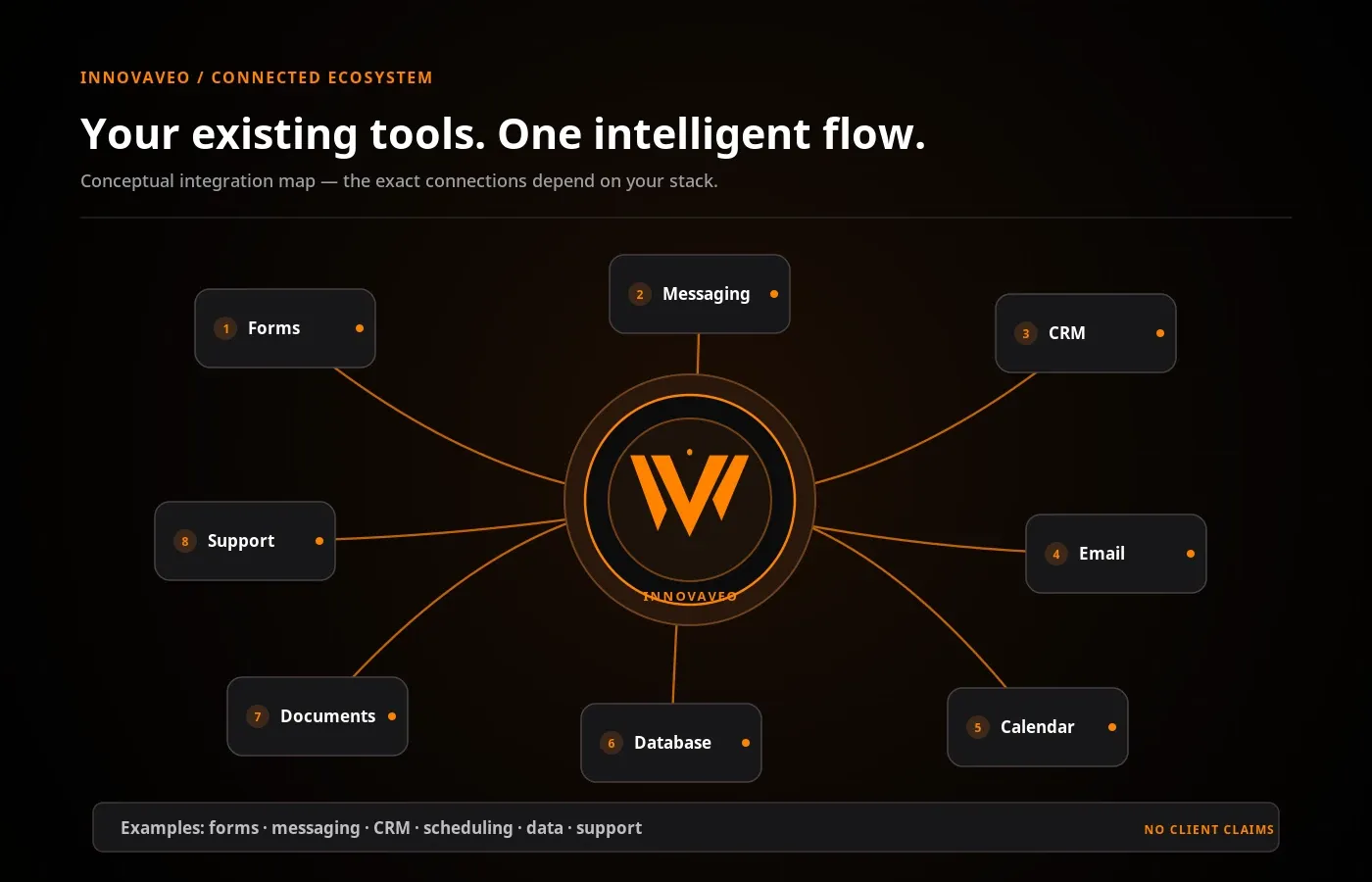Open the Calendar integration node
The image size is (1372, 882).
tap(1038, 727)
